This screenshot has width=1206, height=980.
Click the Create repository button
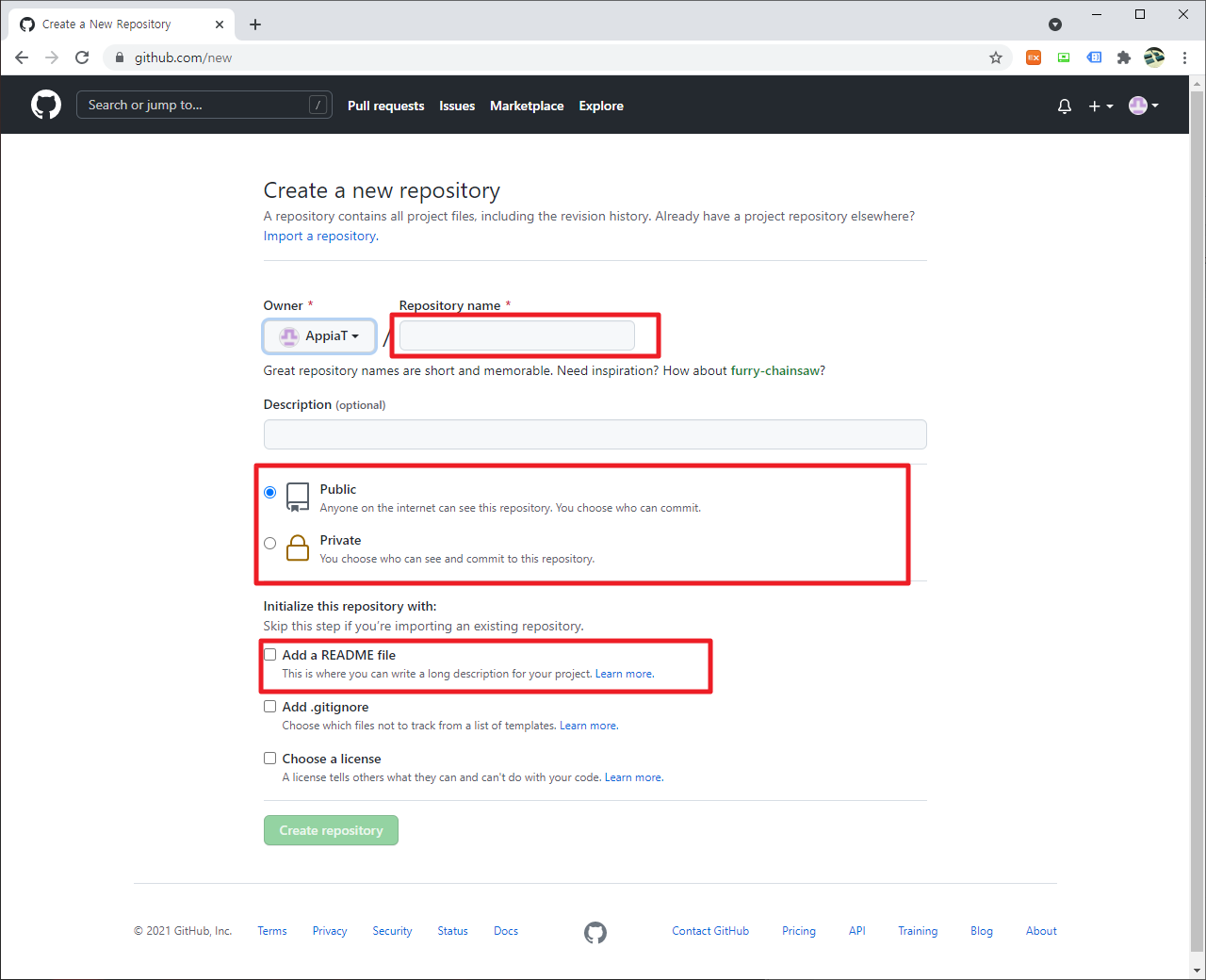(331, 830)
